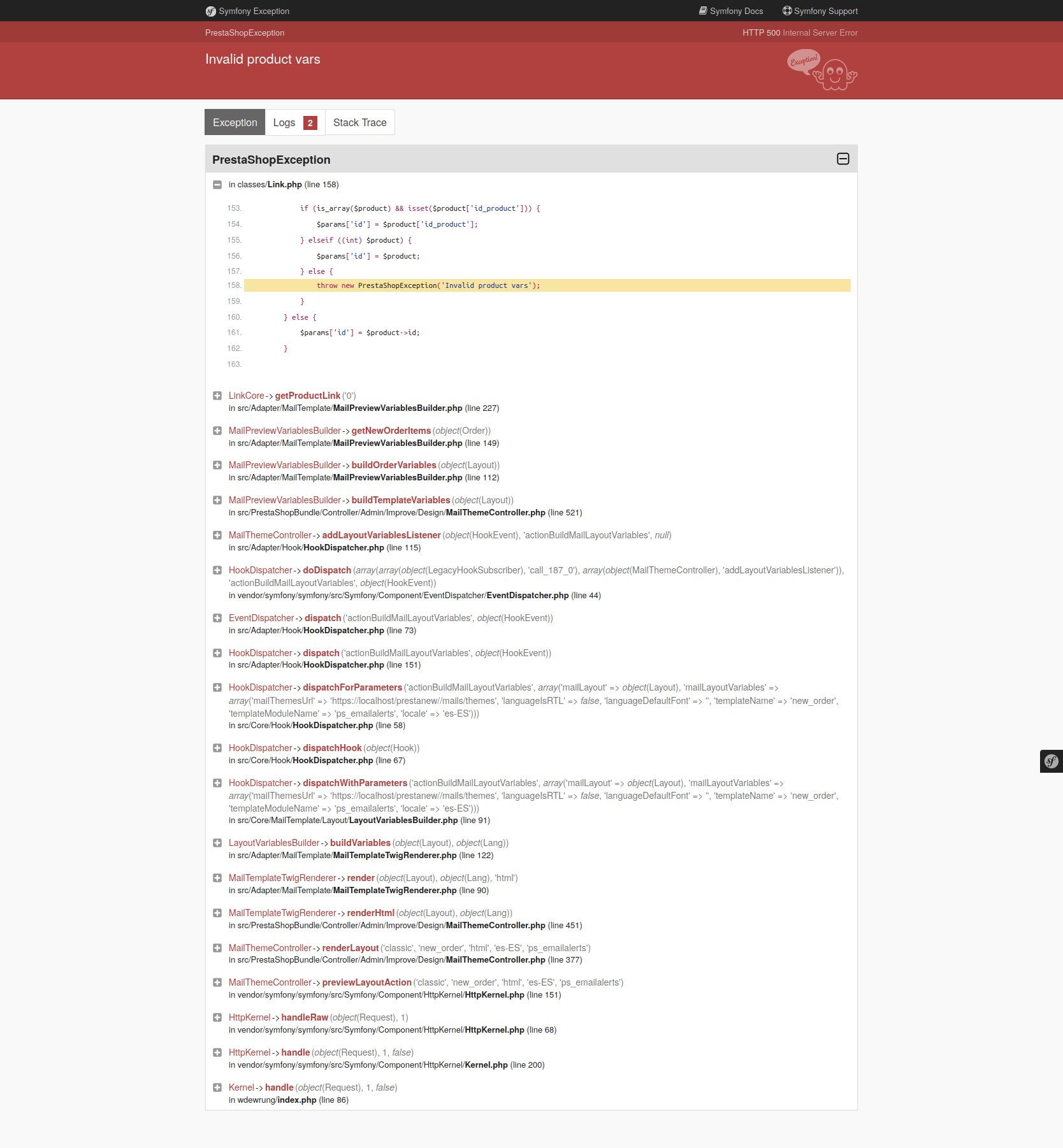The width and height of the screenshot is (1063, 1148).
Task: Open the Symfony debug toolbar button
Action: pos(1052,761)
